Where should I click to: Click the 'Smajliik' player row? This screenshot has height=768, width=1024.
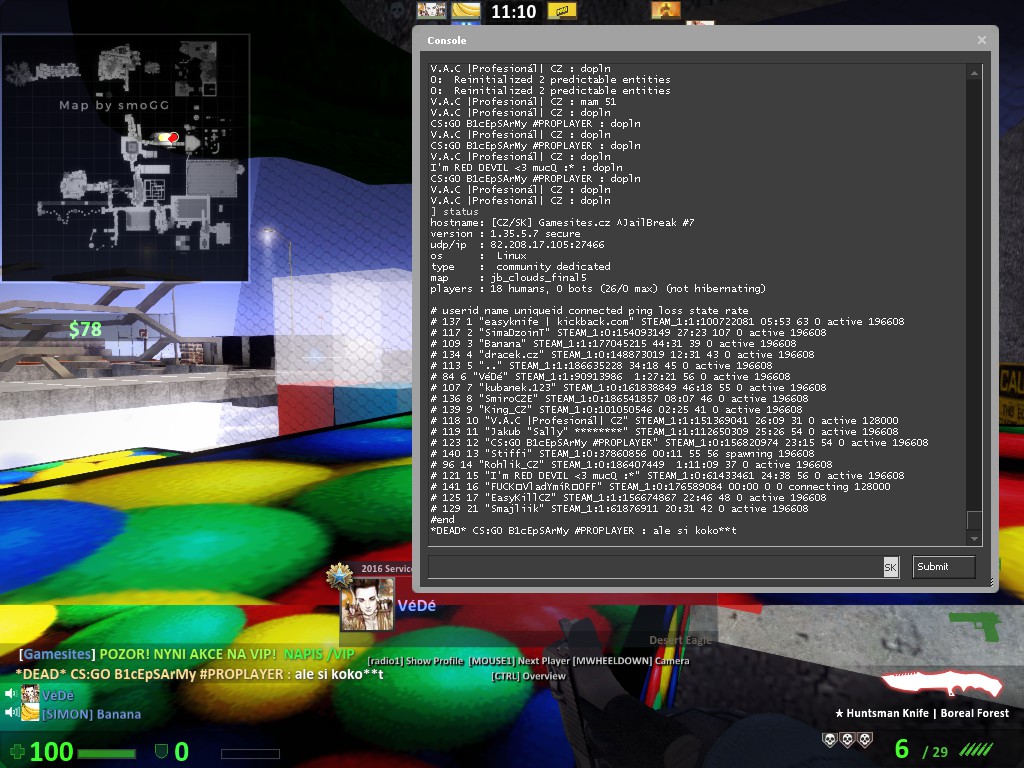[619, 509]
